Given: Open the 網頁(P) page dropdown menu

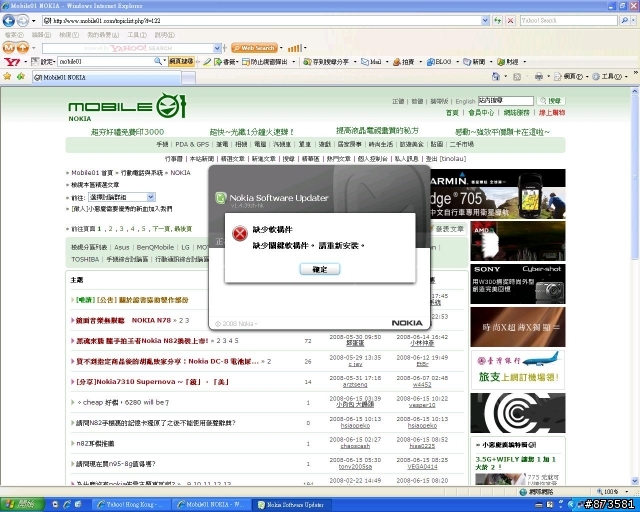Looking at the screenshot, I should [569, 76].
